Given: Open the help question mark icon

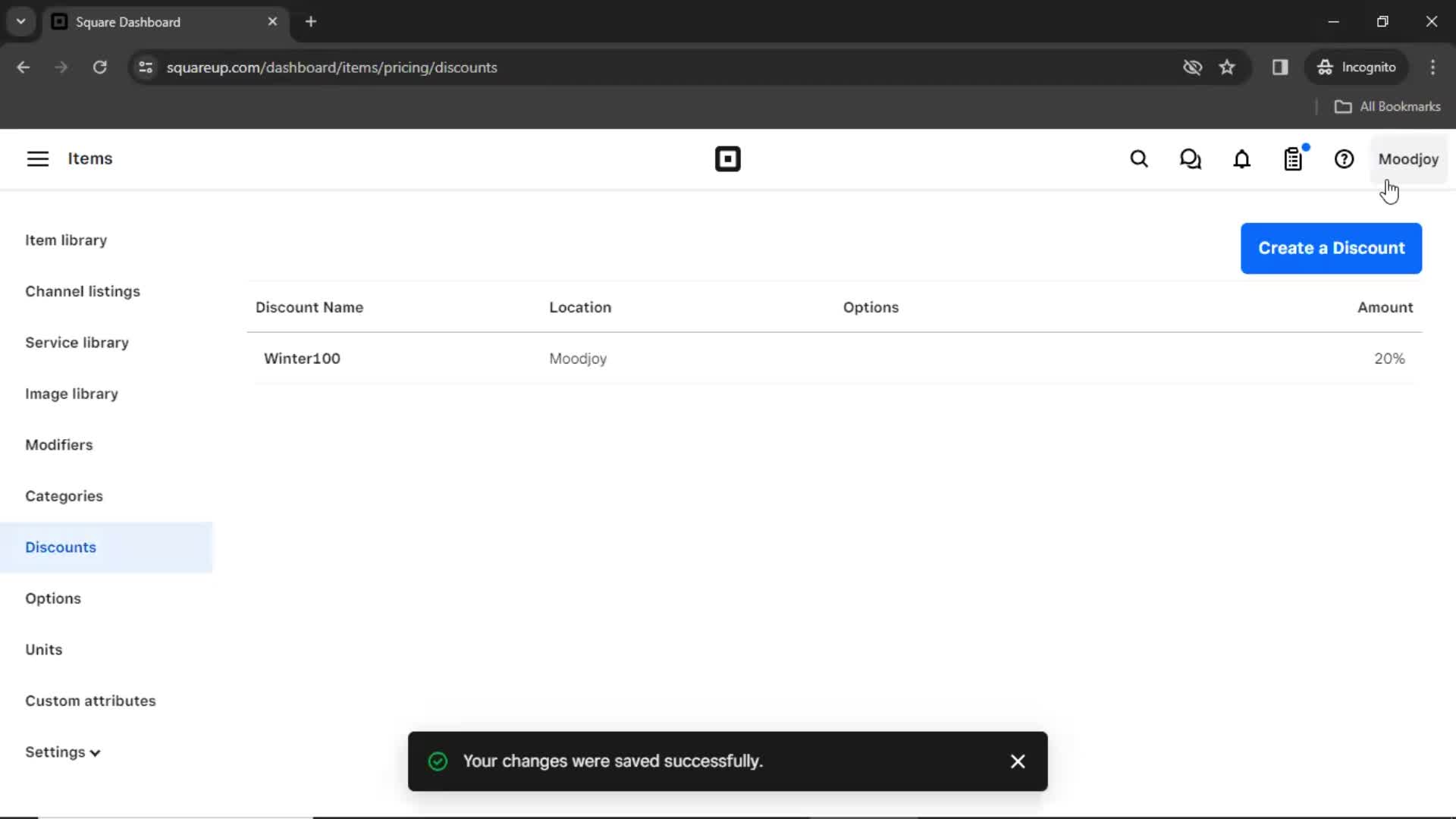Looking at the screenshot, I should pos(1344,159).
